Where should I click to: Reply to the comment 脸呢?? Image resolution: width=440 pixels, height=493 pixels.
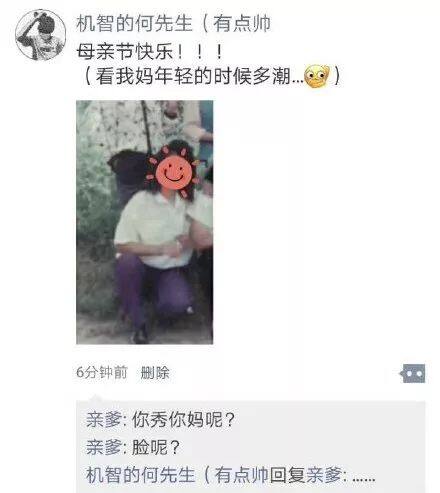tap(156, 447)
